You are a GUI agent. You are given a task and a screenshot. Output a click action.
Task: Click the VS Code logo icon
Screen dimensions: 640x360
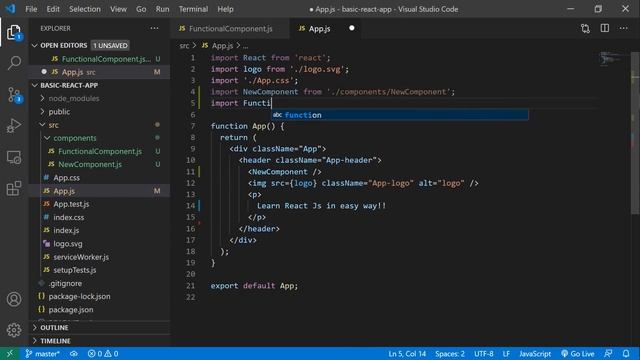pyautogui.click(x=10, y=9)
